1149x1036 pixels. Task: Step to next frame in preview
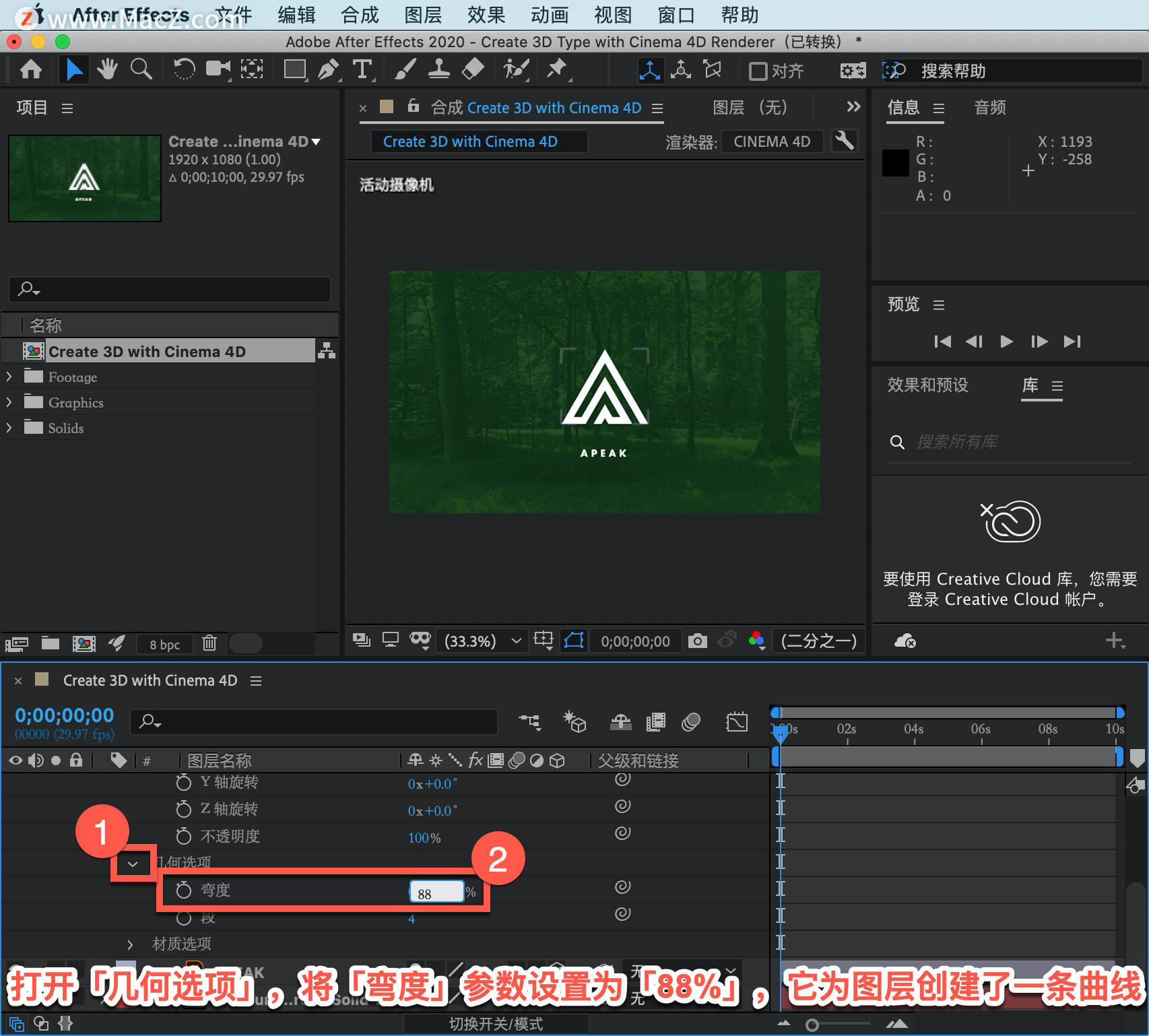point(1039,342)
